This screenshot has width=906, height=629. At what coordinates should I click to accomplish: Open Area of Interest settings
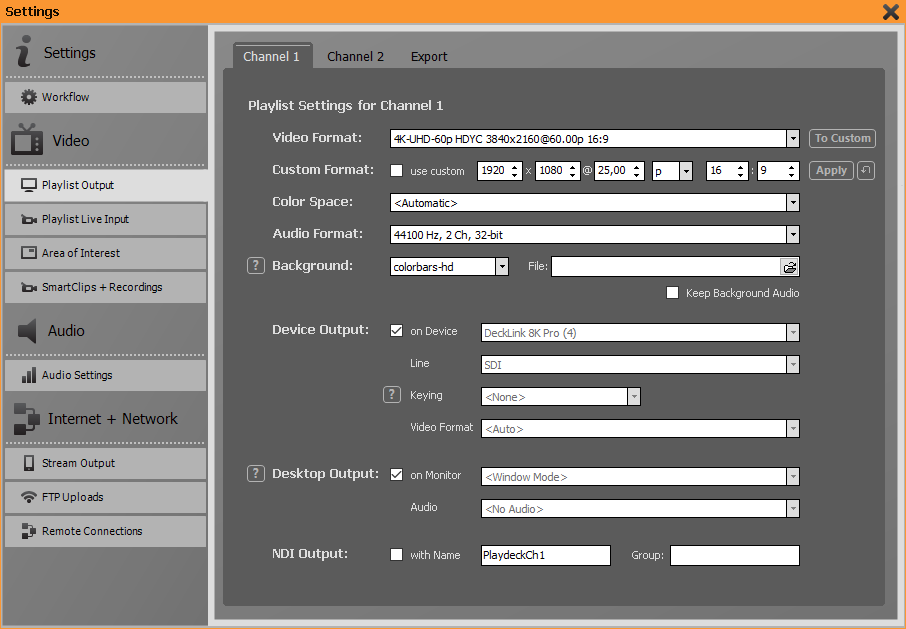coord(105,253)
